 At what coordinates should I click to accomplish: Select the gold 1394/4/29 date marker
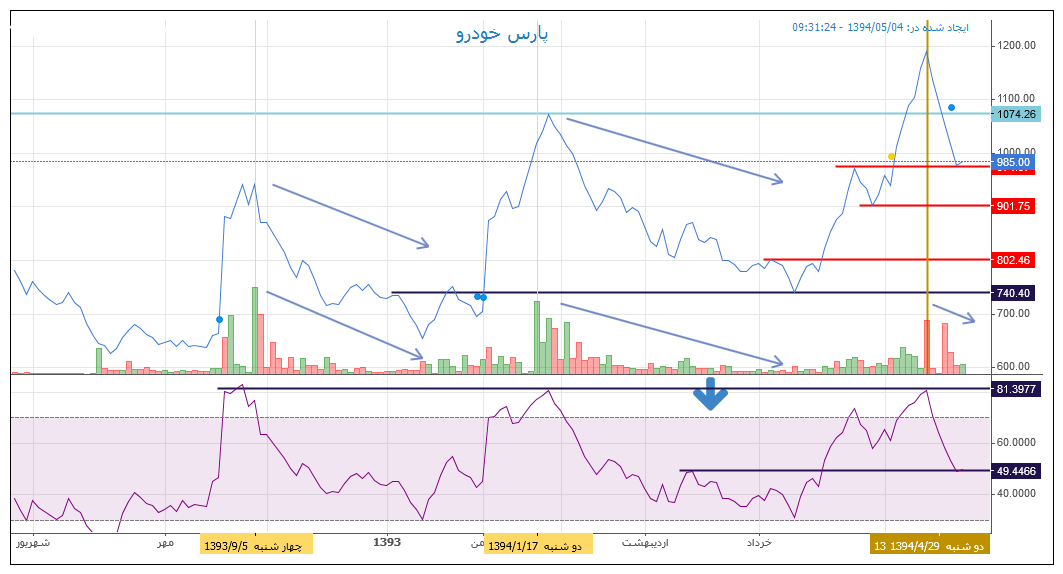point(929,545)
